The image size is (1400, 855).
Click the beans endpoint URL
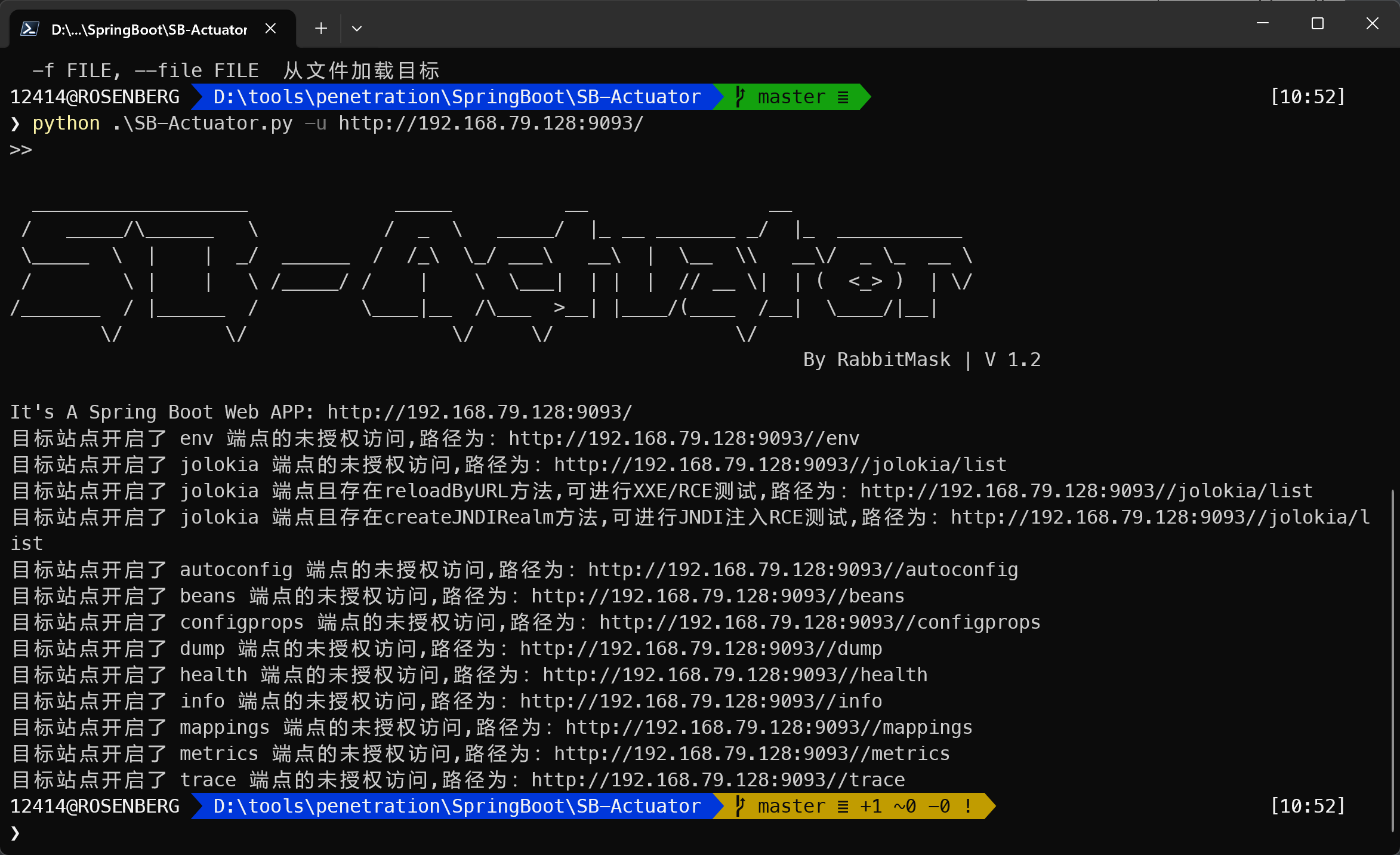coord(718,596)
